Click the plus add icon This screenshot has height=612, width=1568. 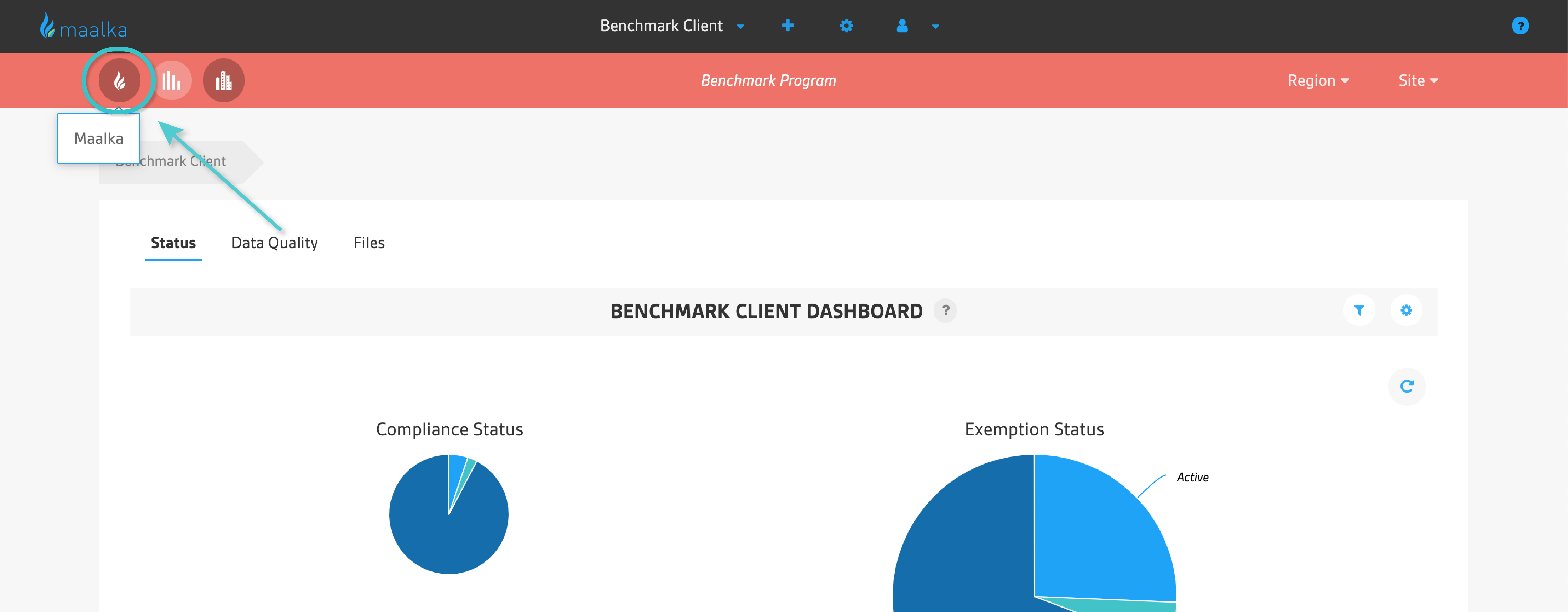(788, 26)
